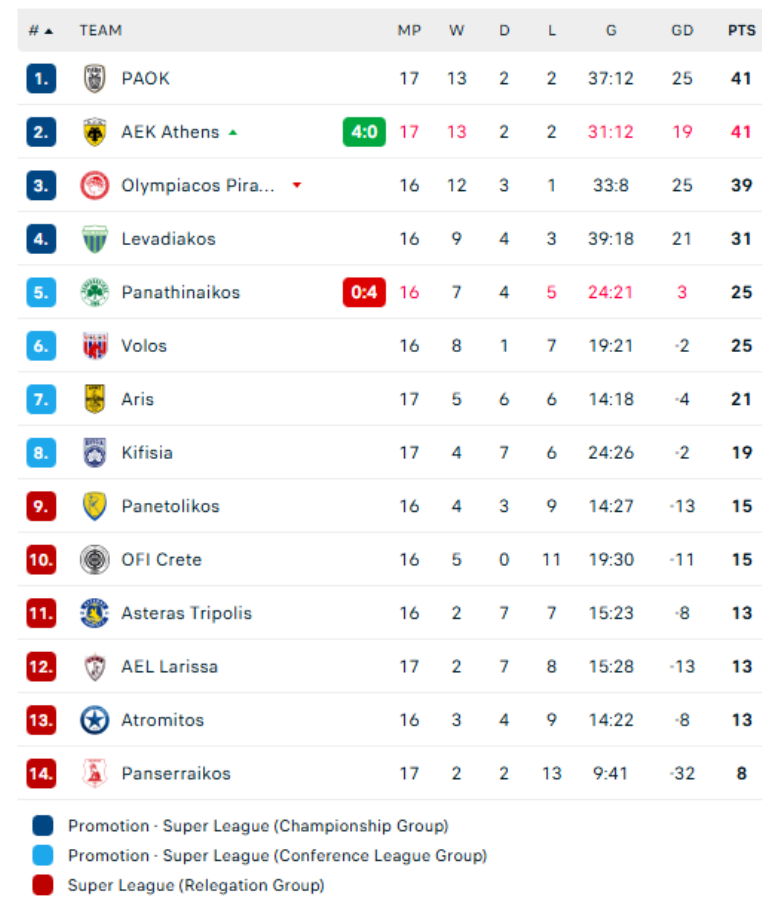The width and height of the screenshot is (762, 900).
Task: Sort standings by PTS column header
Action: pos(741,31)
